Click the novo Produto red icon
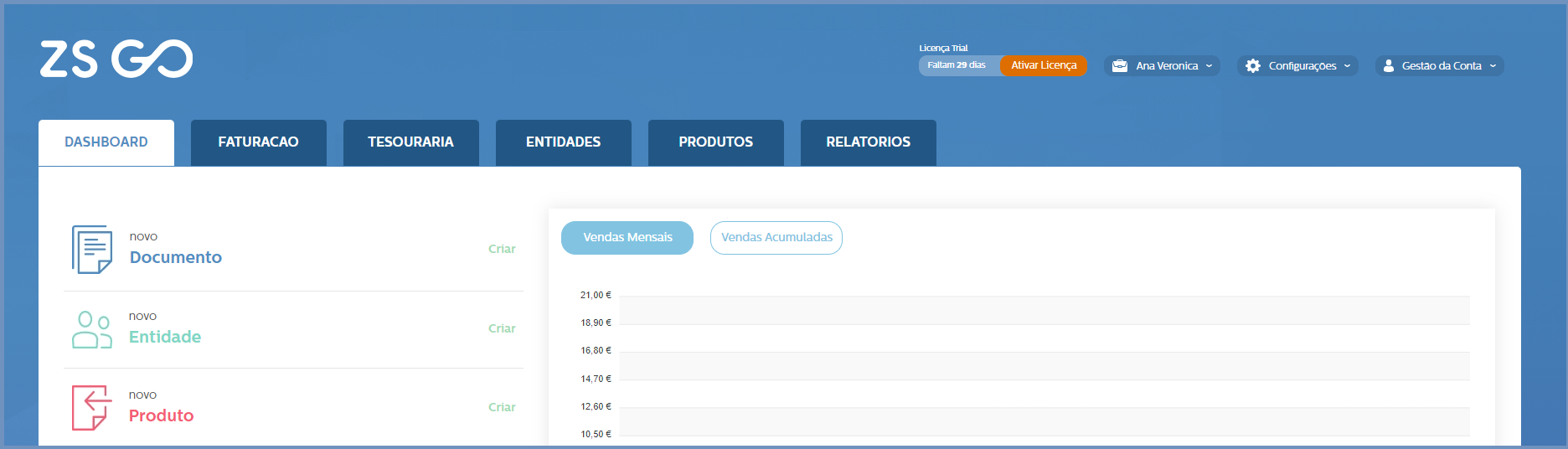 92,408
